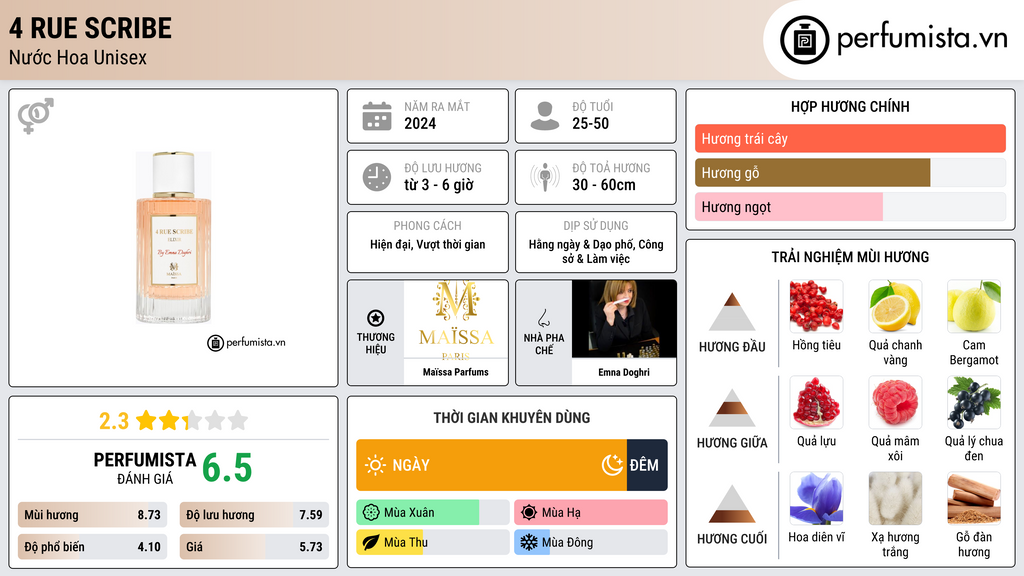This screenshot has width=1024, height=576.
Task: Click the star rating icons beside 2.3
Action: 192,421
